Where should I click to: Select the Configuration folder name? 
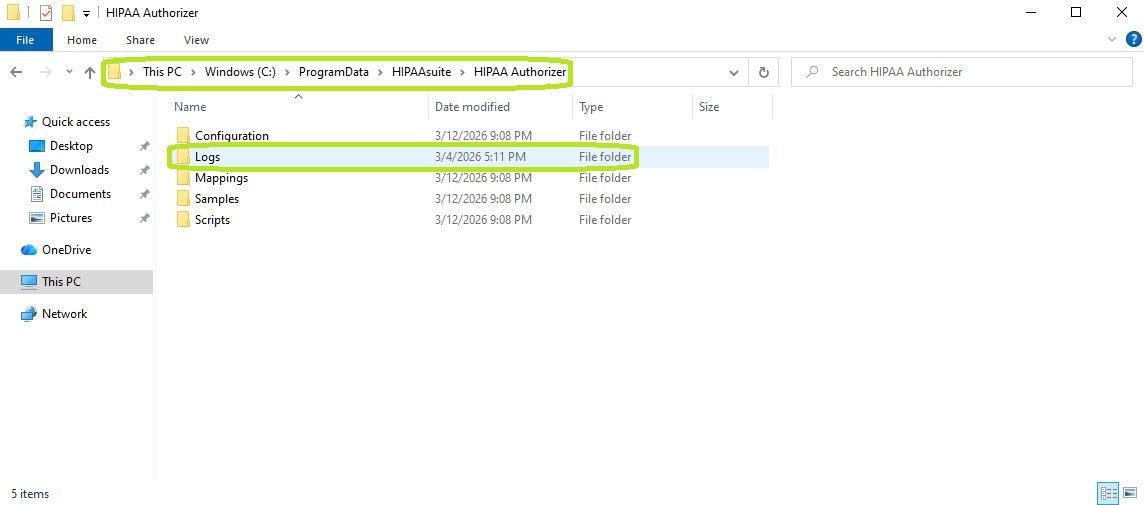tap(232, 136)
